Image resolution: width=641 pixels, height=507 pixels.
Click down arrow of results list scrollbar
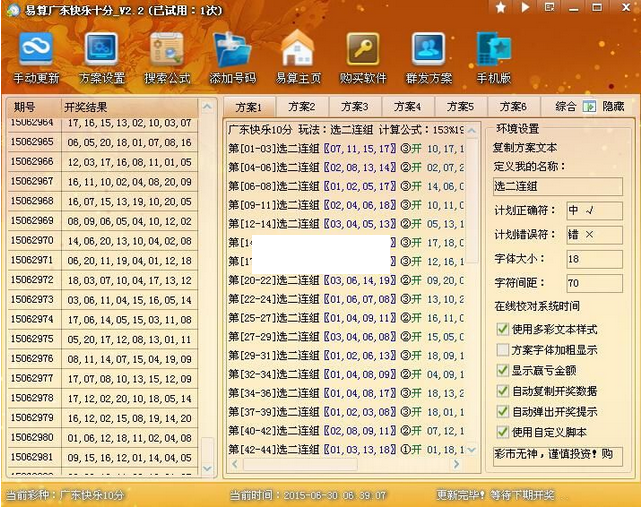point(207,469)
